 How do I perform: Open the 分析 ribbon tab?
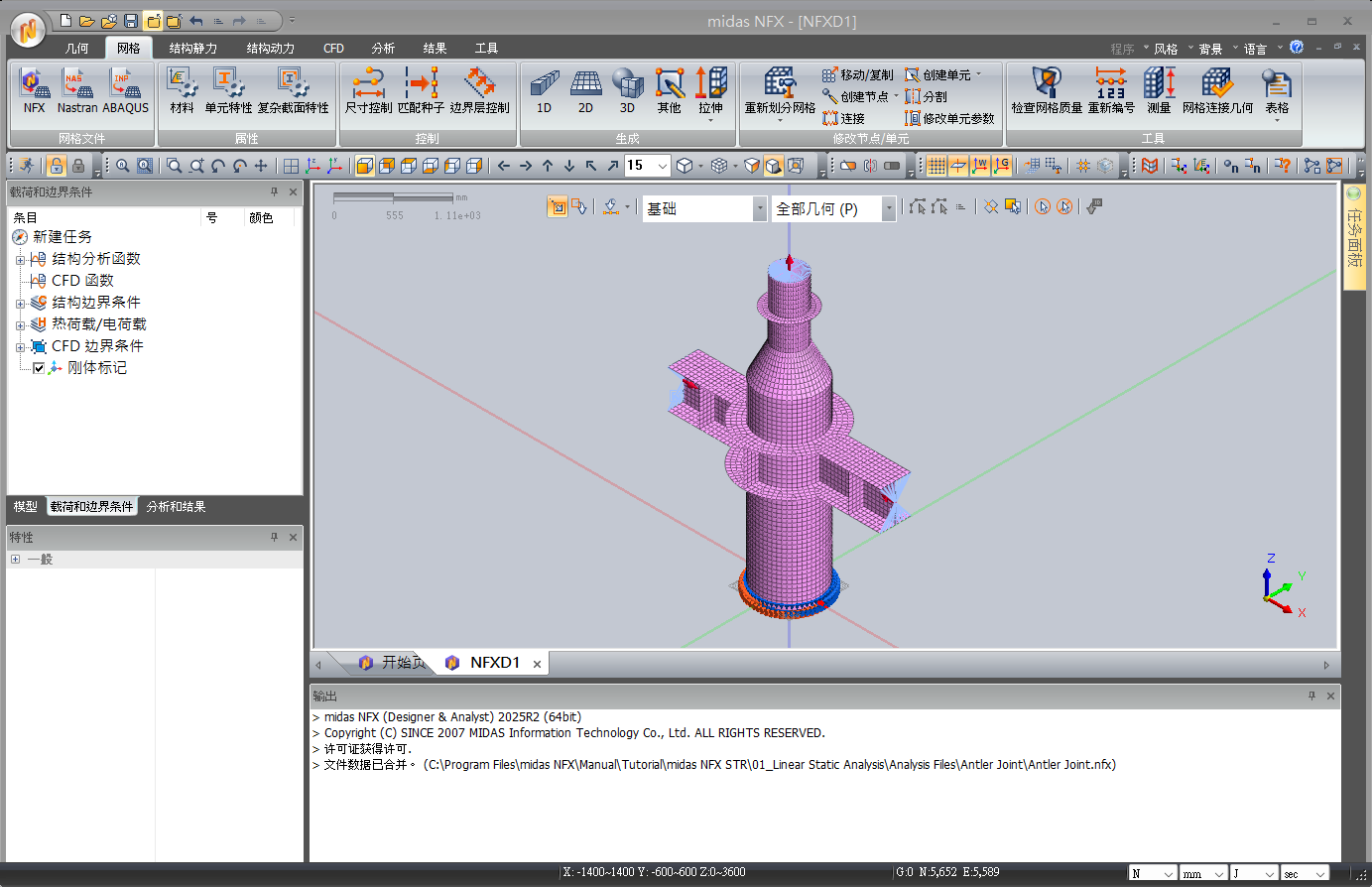tap(383, 48)
